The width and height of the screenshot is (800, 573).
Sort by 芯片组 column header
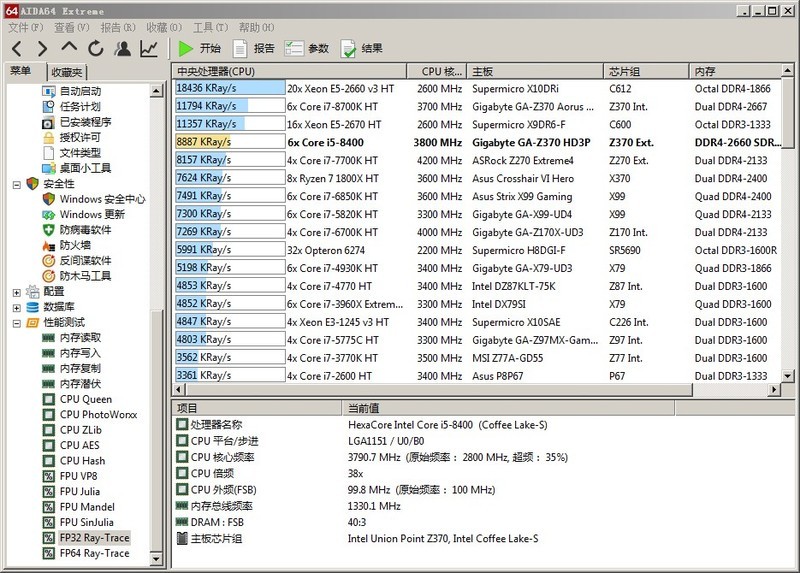[646, 71]
